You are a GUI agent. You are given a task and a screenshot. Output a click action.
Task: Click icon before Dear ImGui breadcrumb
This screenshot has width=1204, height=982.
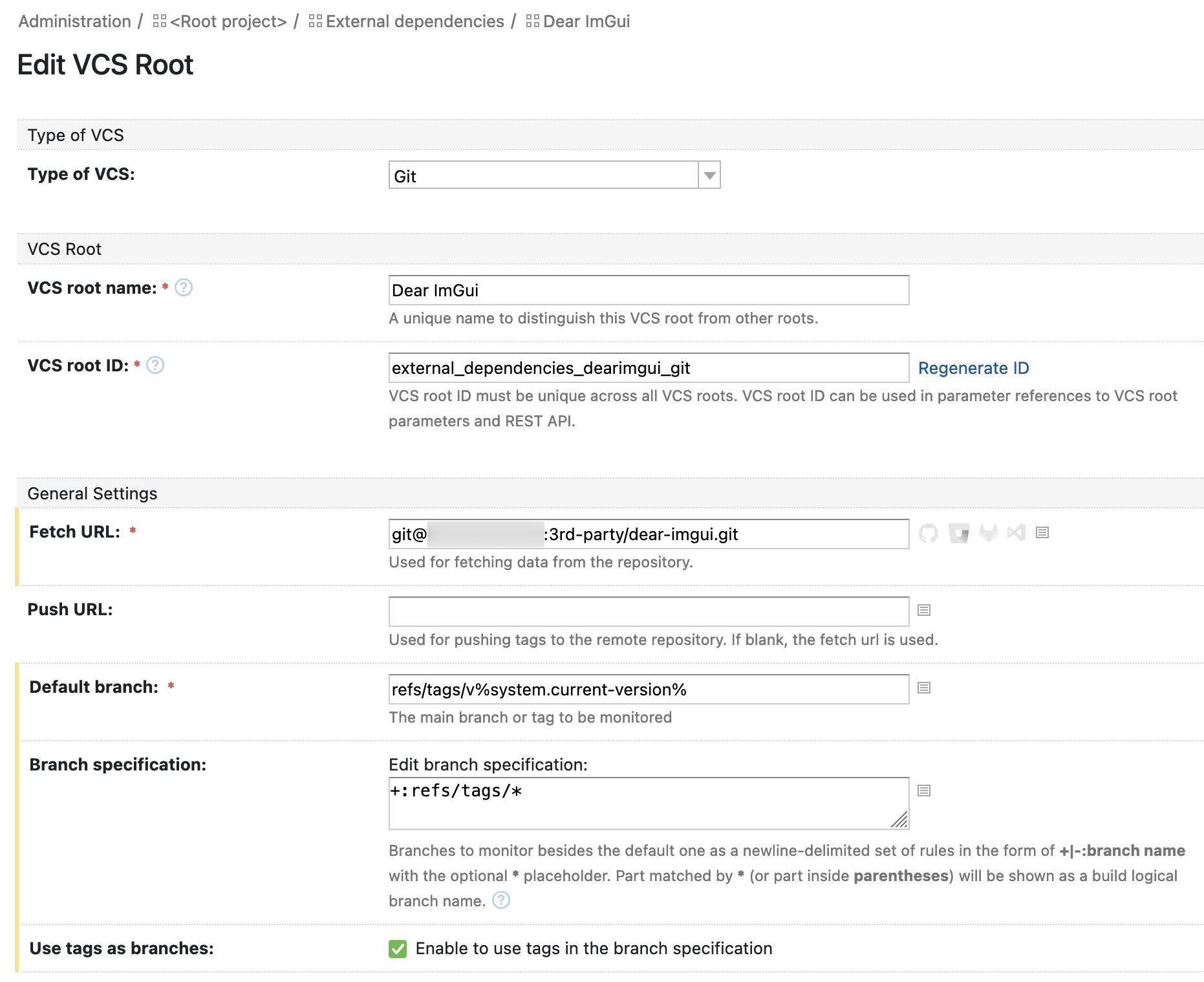[533, 21]
